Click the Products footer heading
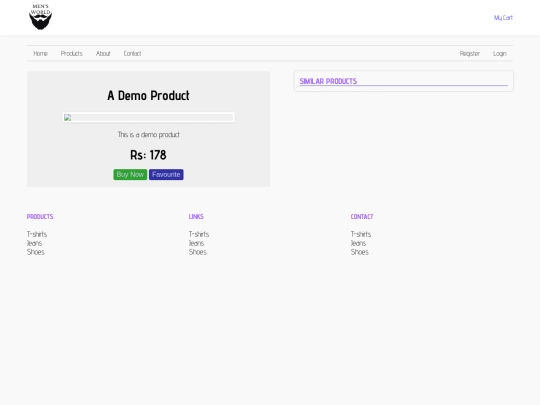Screen dimensions: 540x405 click(x=40, y=217)
